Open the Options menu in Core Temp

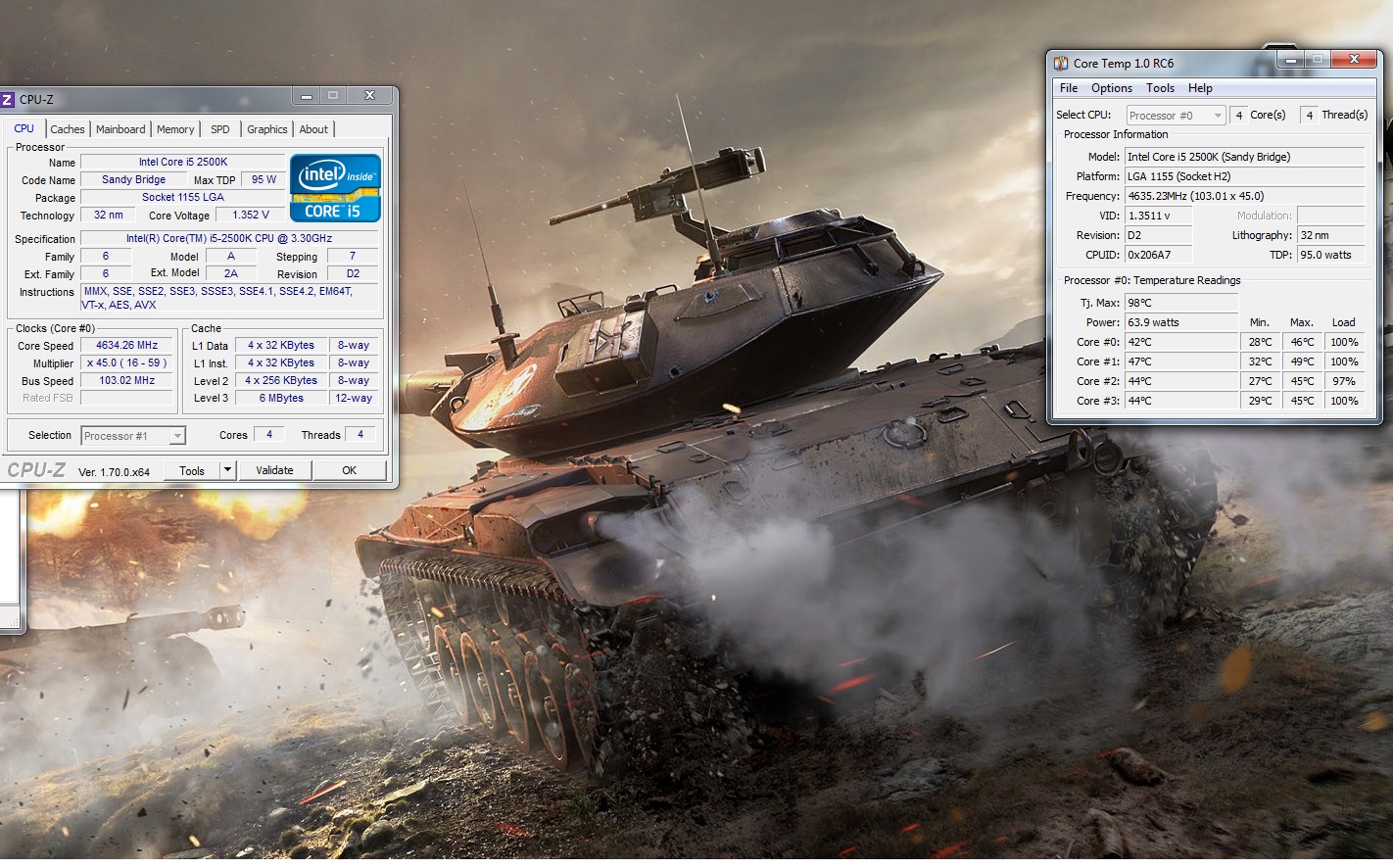click(x=1112, y=88)
